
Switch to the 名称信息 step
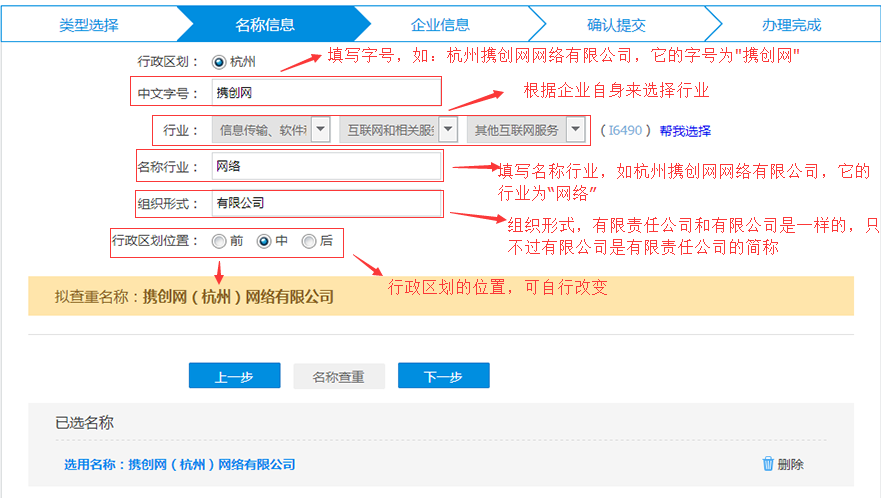264,24
